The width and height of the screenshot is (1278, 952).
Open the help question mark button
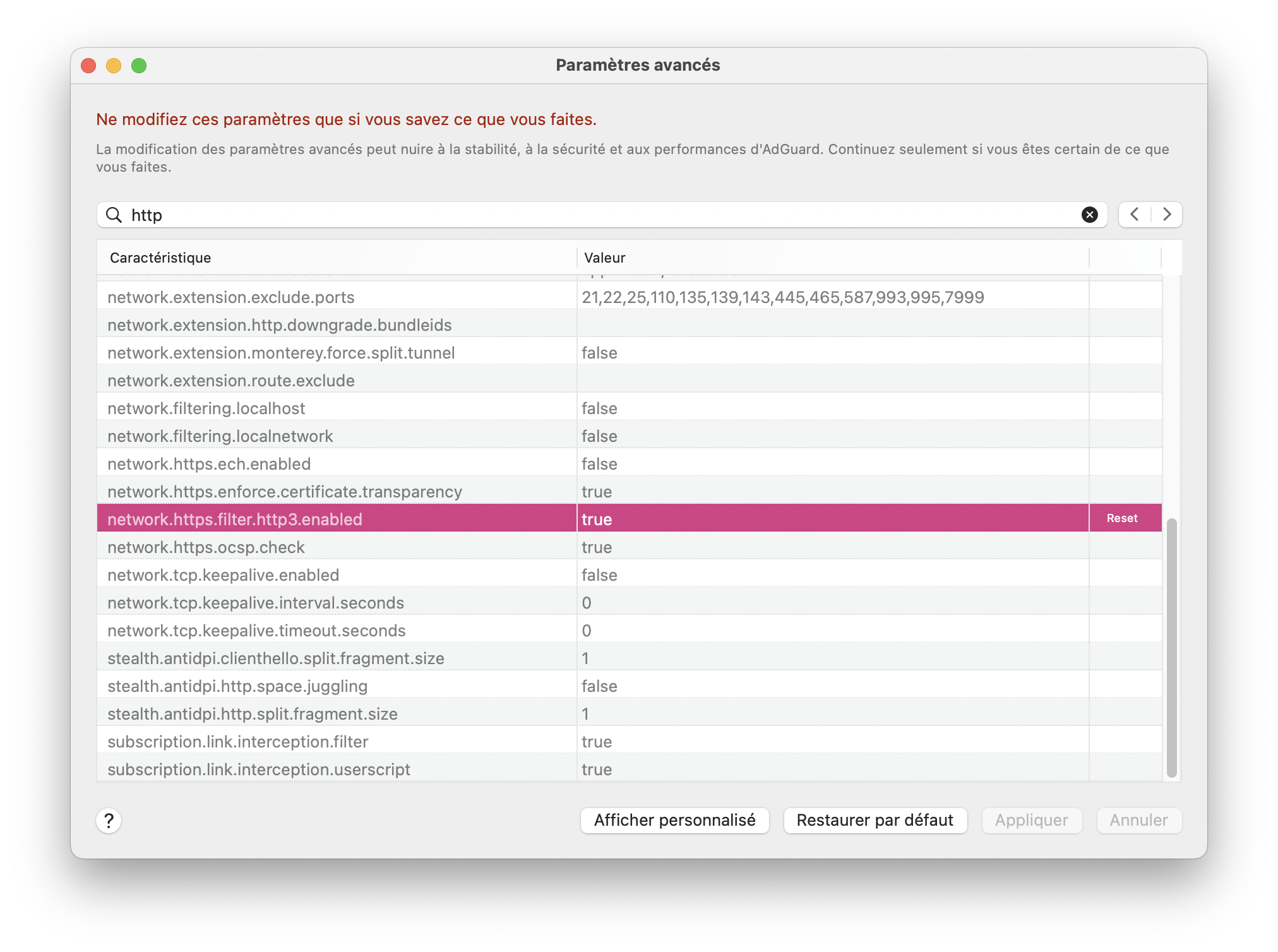pos(109,821)
